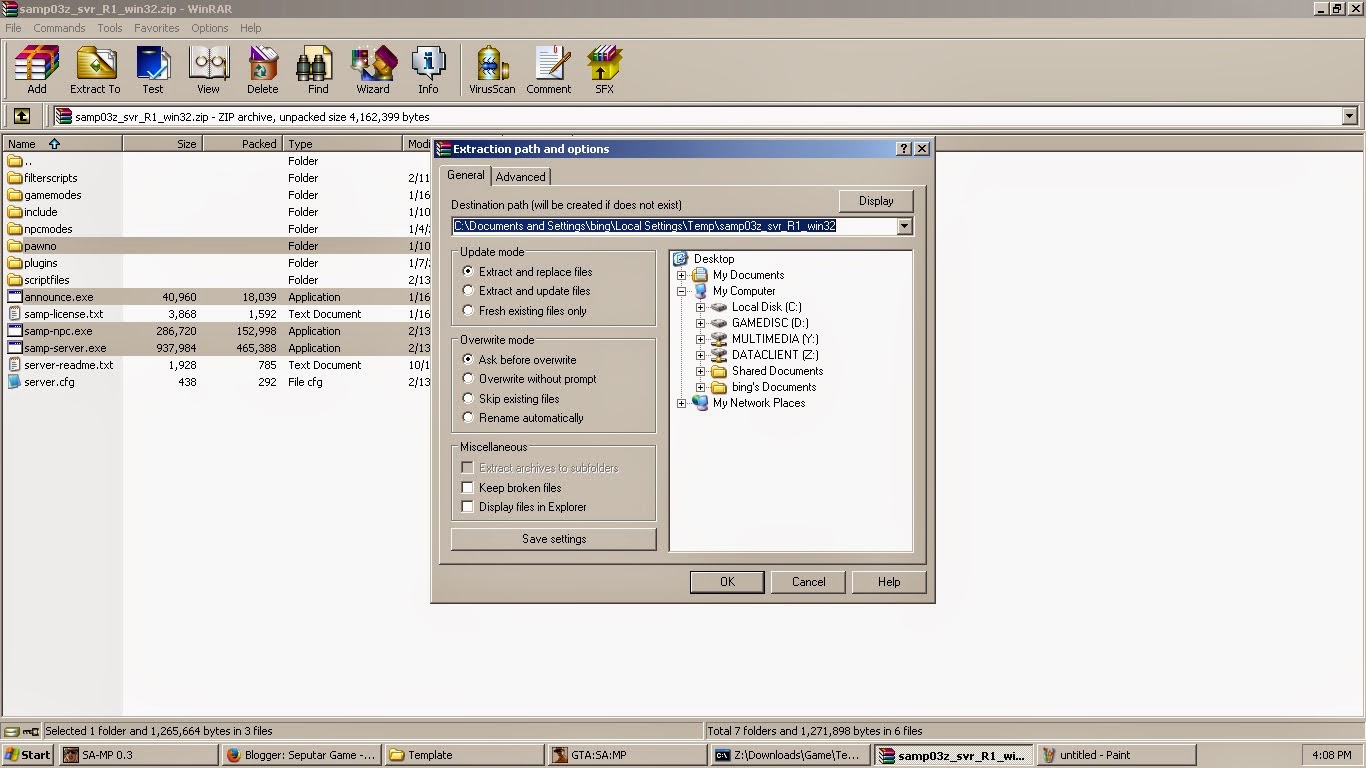The width and height of the screenshot is (1366, 768).
Task: Select Fresh existing files only option
Action: 468,311
